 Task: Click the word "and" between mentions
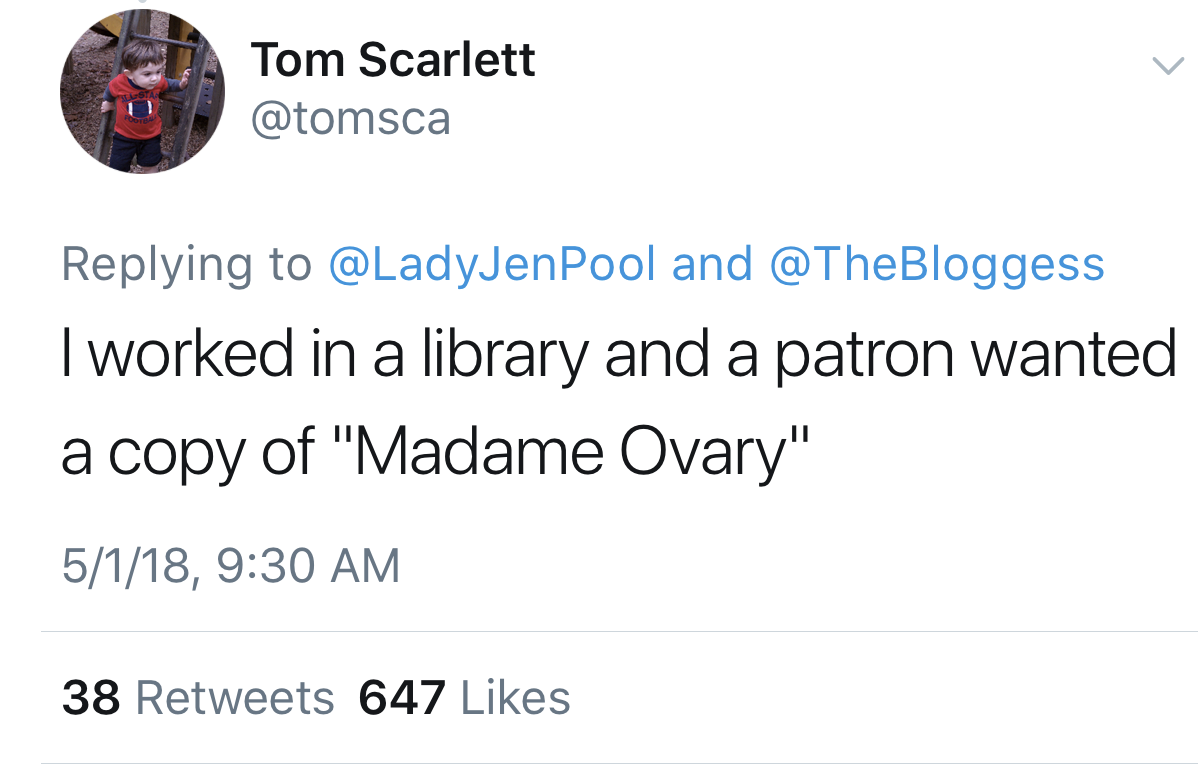point(712,264)
